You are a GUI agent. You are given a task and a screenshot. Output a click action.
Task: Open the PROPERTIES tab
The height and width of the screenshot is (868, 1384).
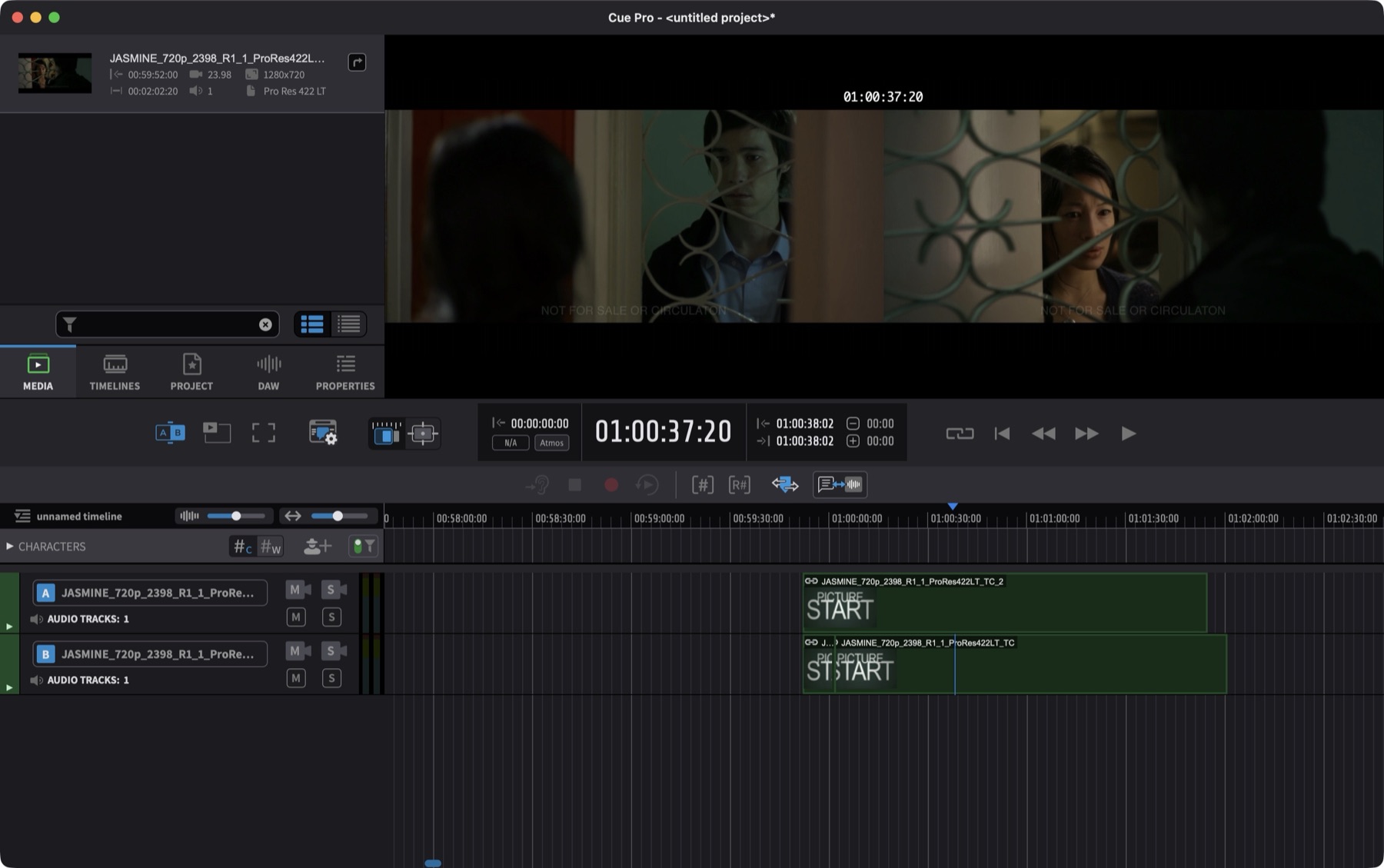[345, 371]
